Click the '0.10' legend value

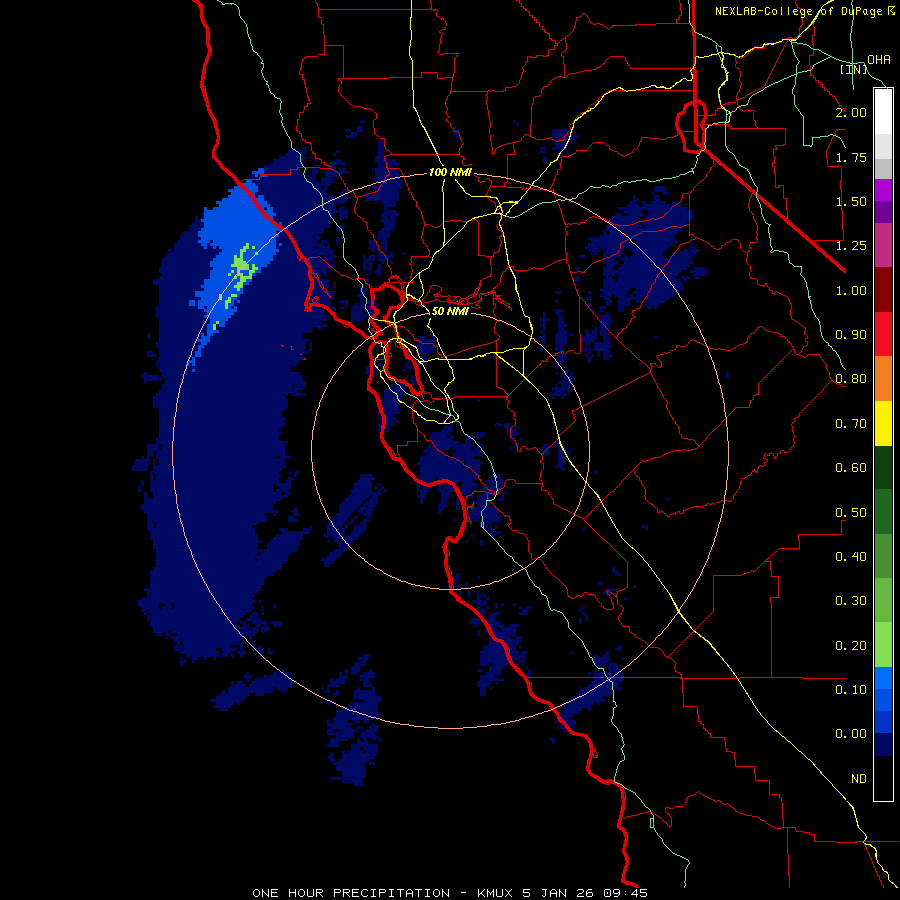pyautogui.click(x=851, y=690)
